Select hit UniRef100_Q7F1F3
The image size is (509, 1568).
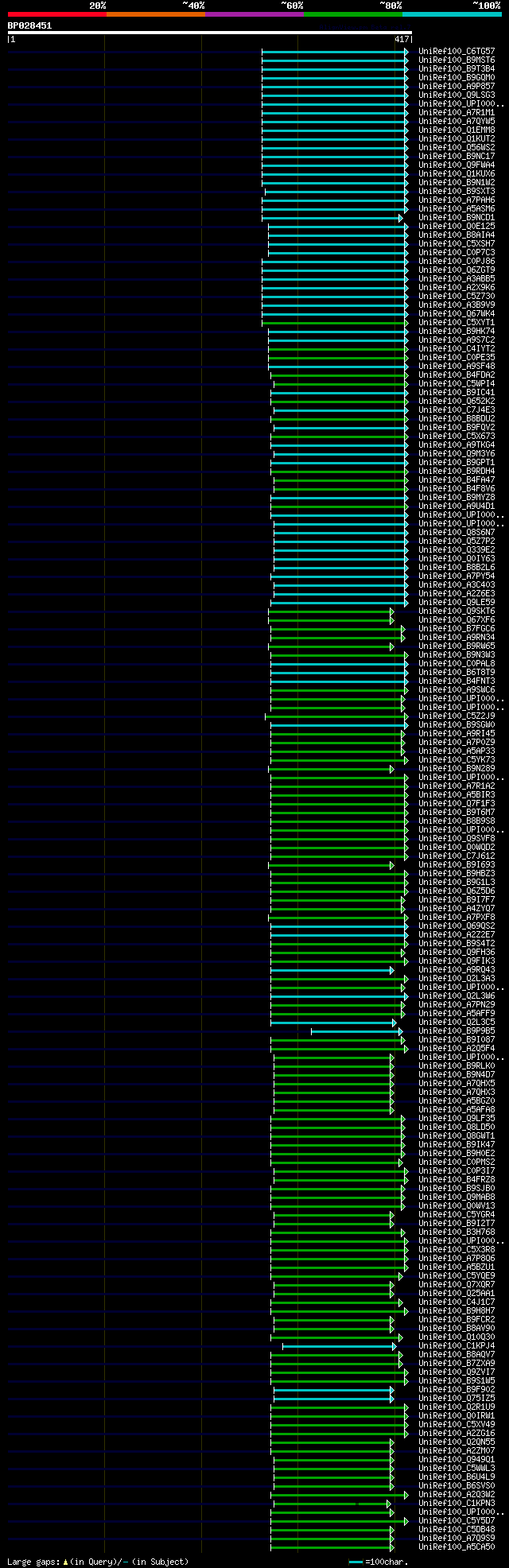click(x=457, y=803)
